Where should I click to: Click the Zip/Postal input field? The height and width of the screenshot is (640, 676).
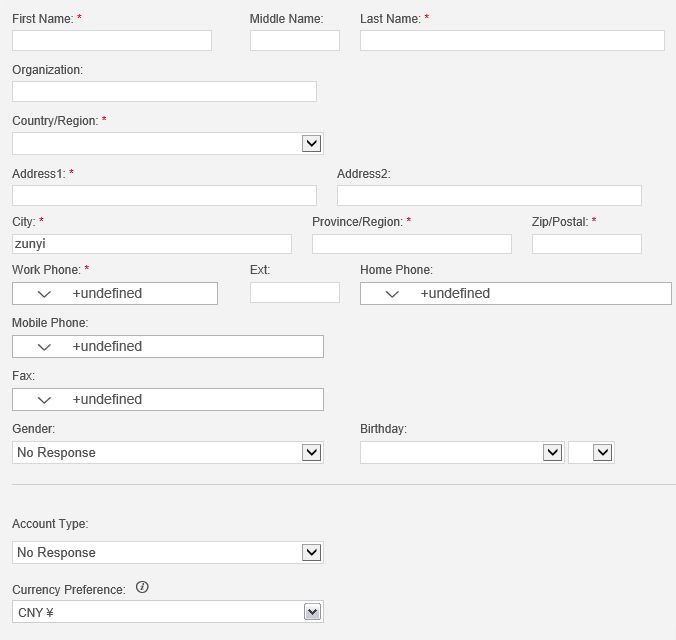pos(586,244)
